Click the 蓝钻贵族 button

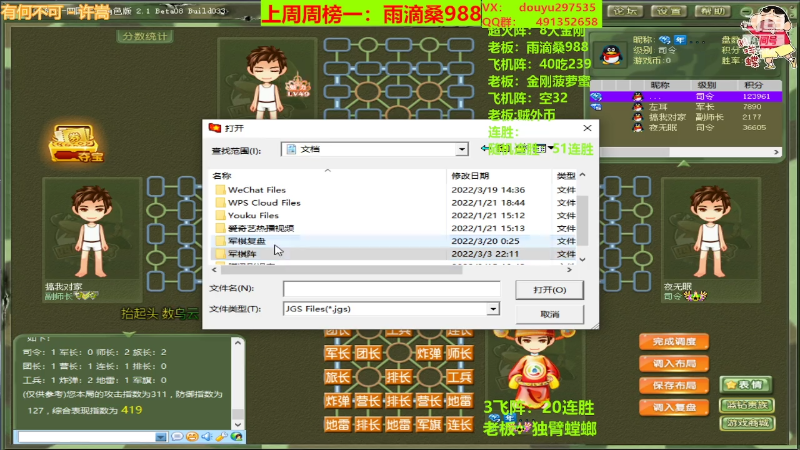(747, 405)
